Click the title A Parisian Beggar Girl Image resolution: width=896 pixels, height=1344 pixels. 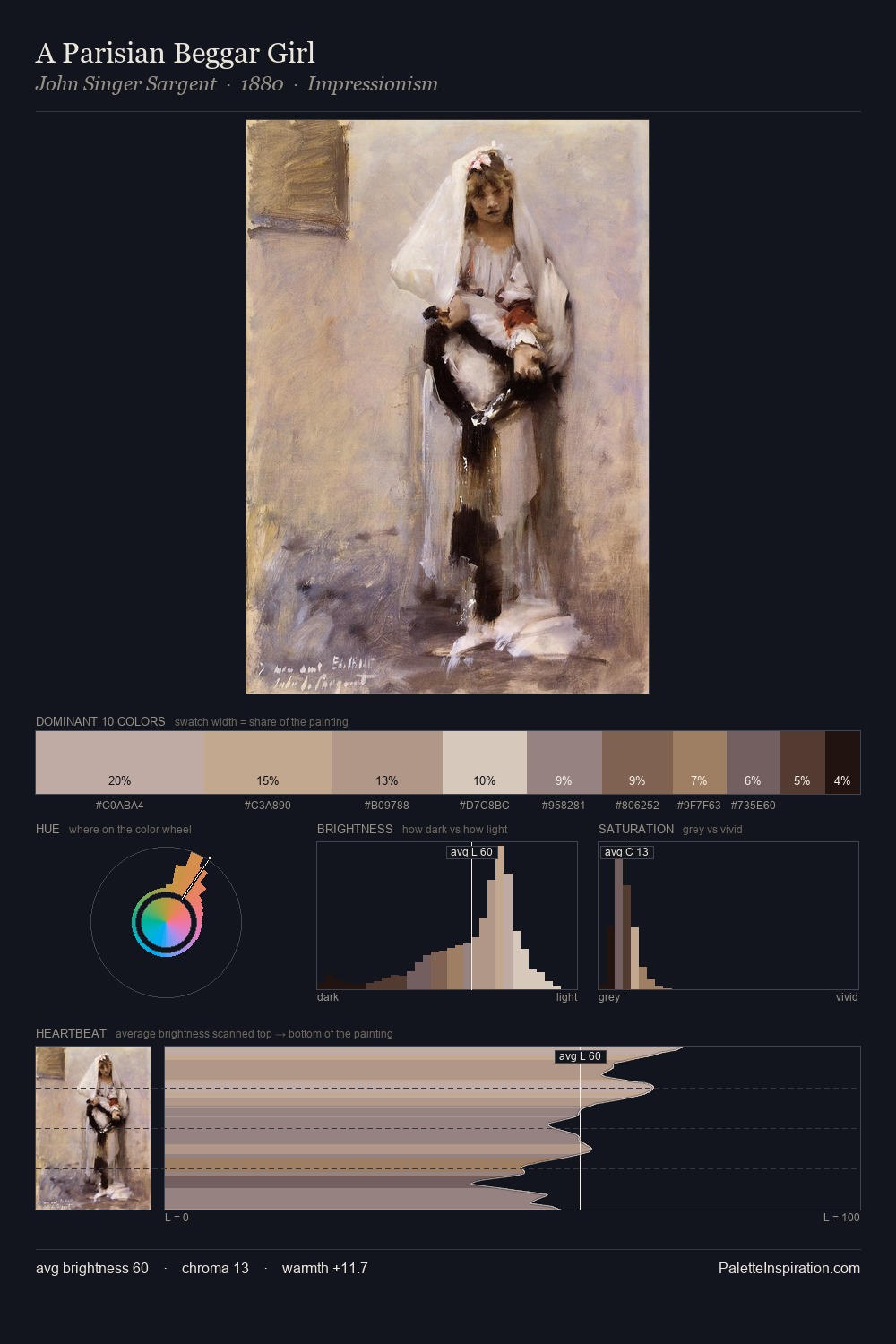tap(176, 53)
